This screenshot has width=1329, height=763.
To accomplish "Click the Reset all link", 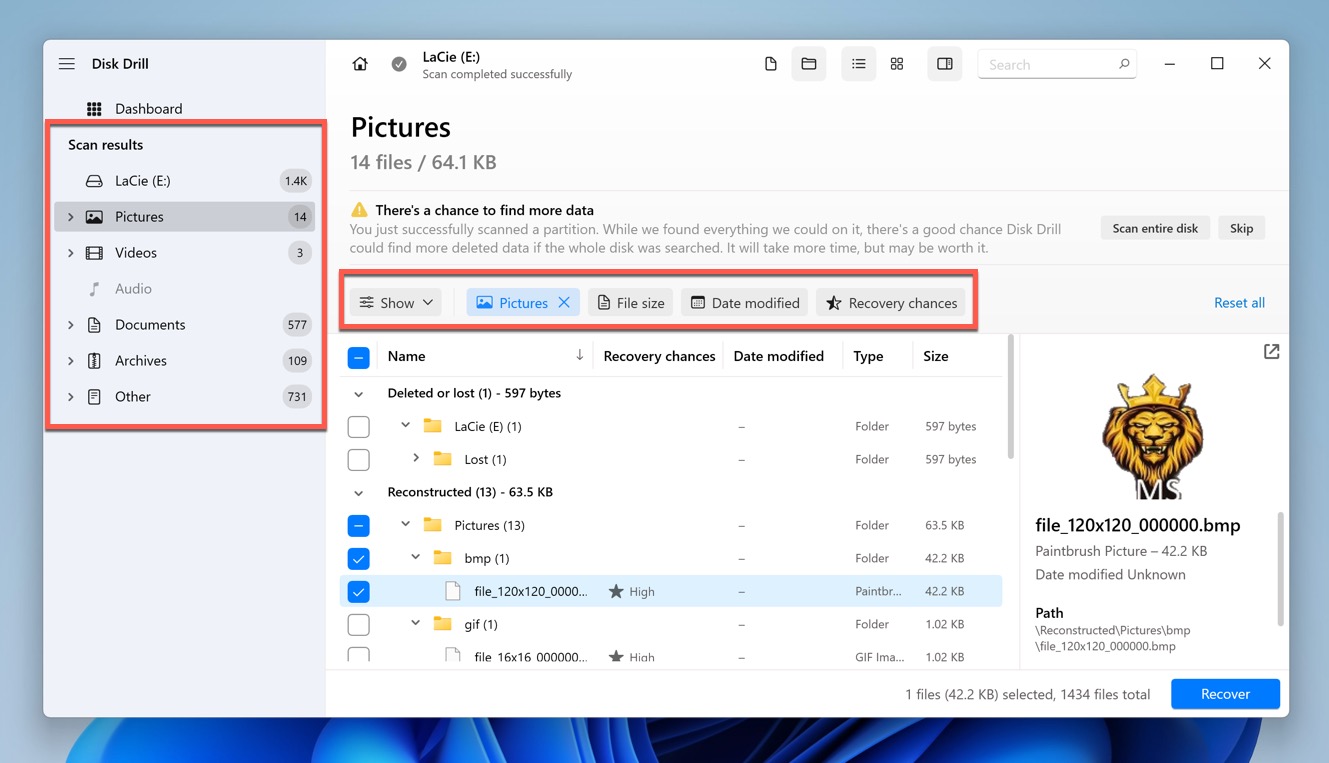I will (x=1239, y=303).
